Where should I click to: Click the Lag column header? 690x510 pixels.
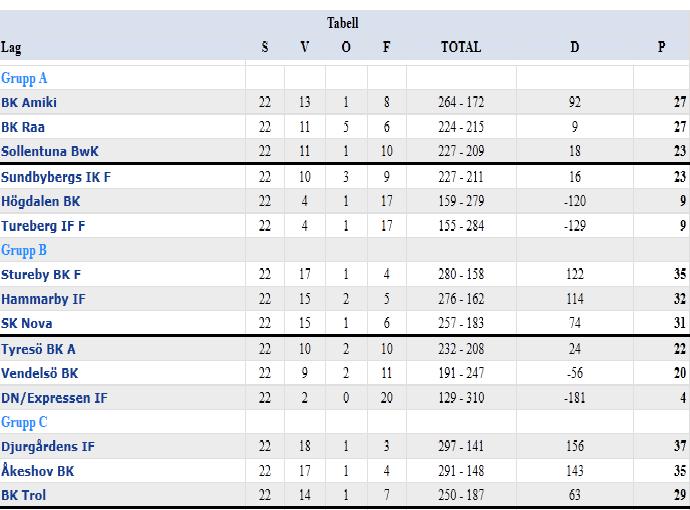click(11, 48)
